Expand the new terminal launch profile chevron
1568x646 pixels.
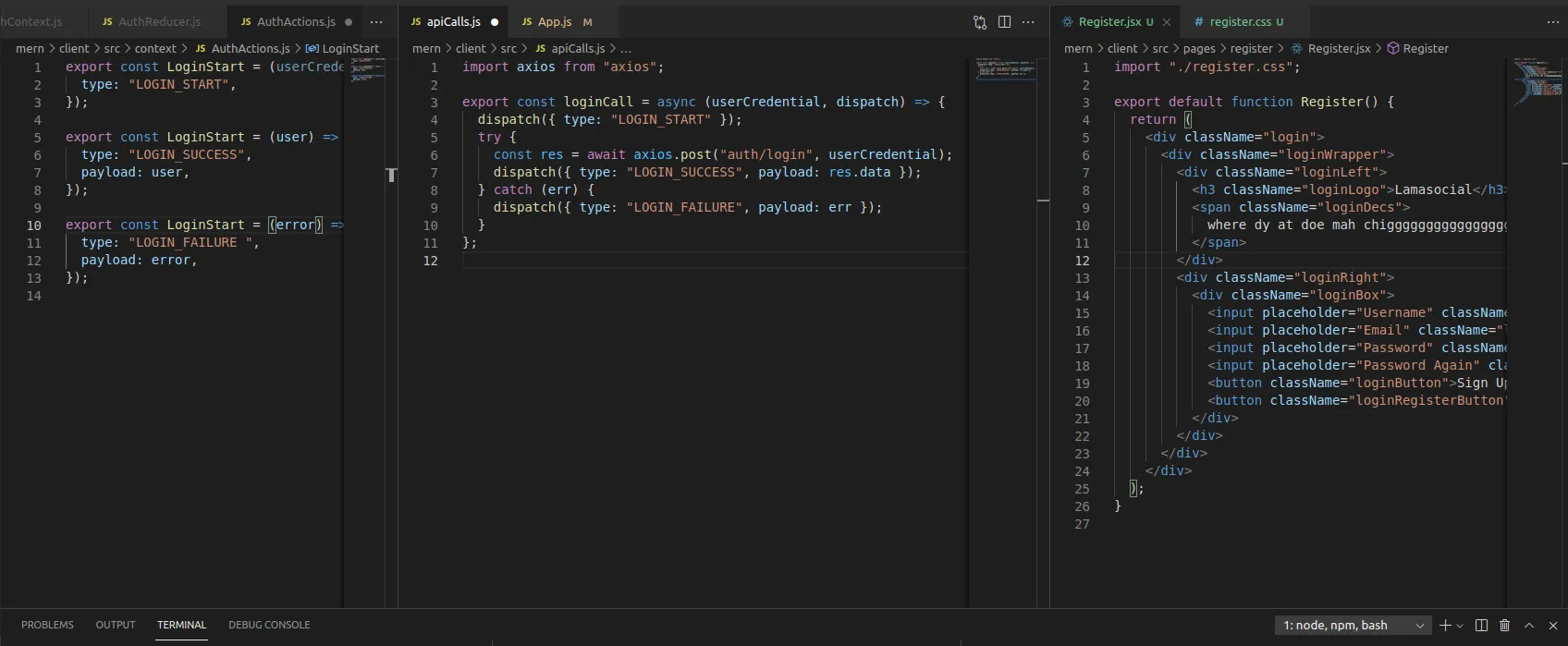(x=1460, y=626)
